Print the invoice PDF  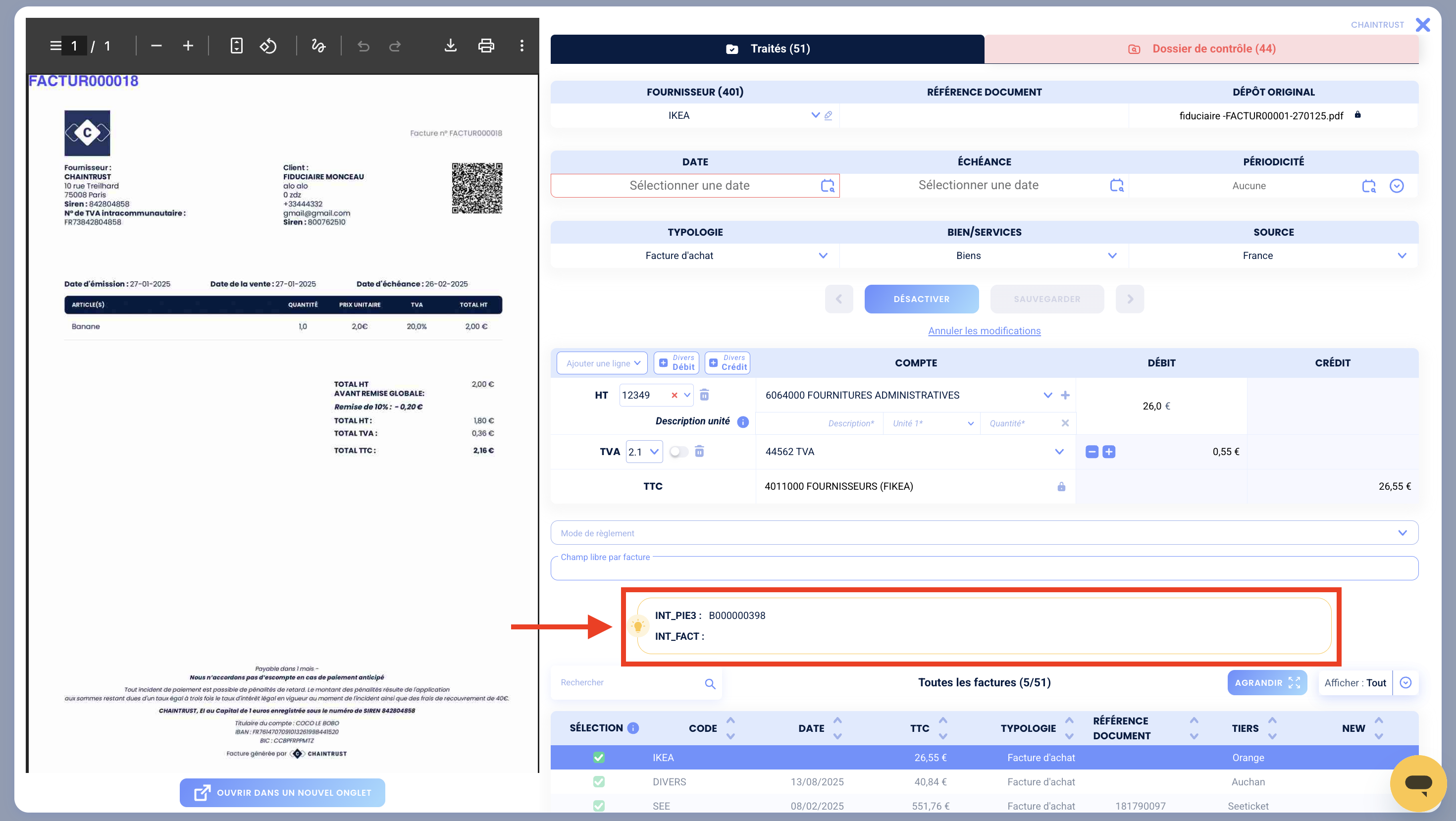486,46
